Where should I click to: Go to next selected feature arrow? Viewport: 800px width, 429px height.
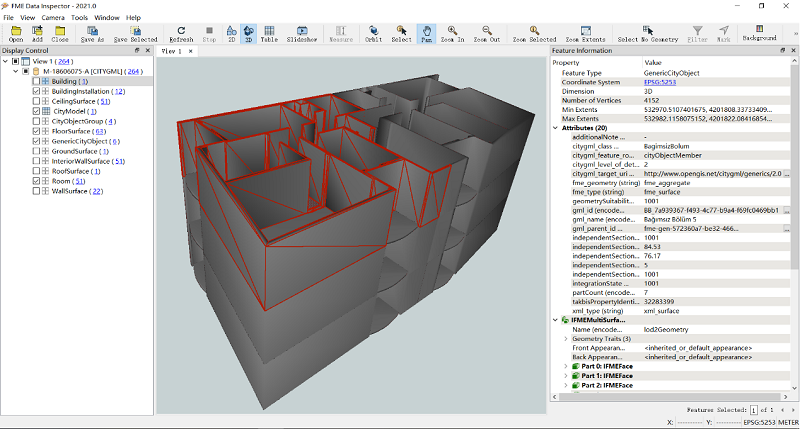pos(793,410)
